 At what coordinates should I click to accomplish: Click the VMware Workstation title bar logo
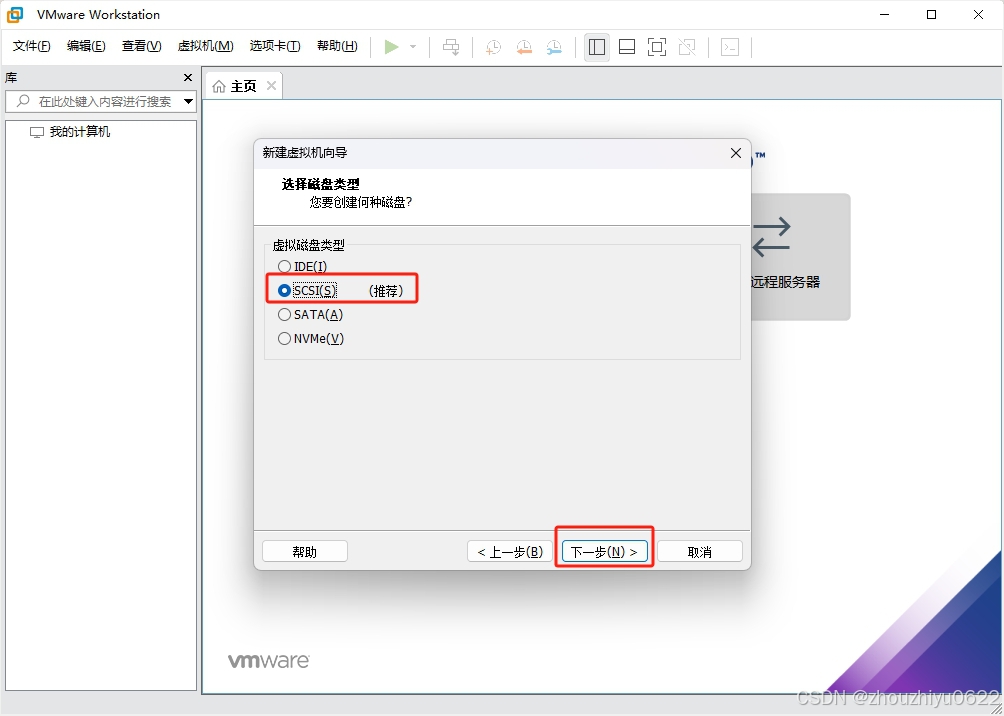pyautogui.click(x=15, y=14)
